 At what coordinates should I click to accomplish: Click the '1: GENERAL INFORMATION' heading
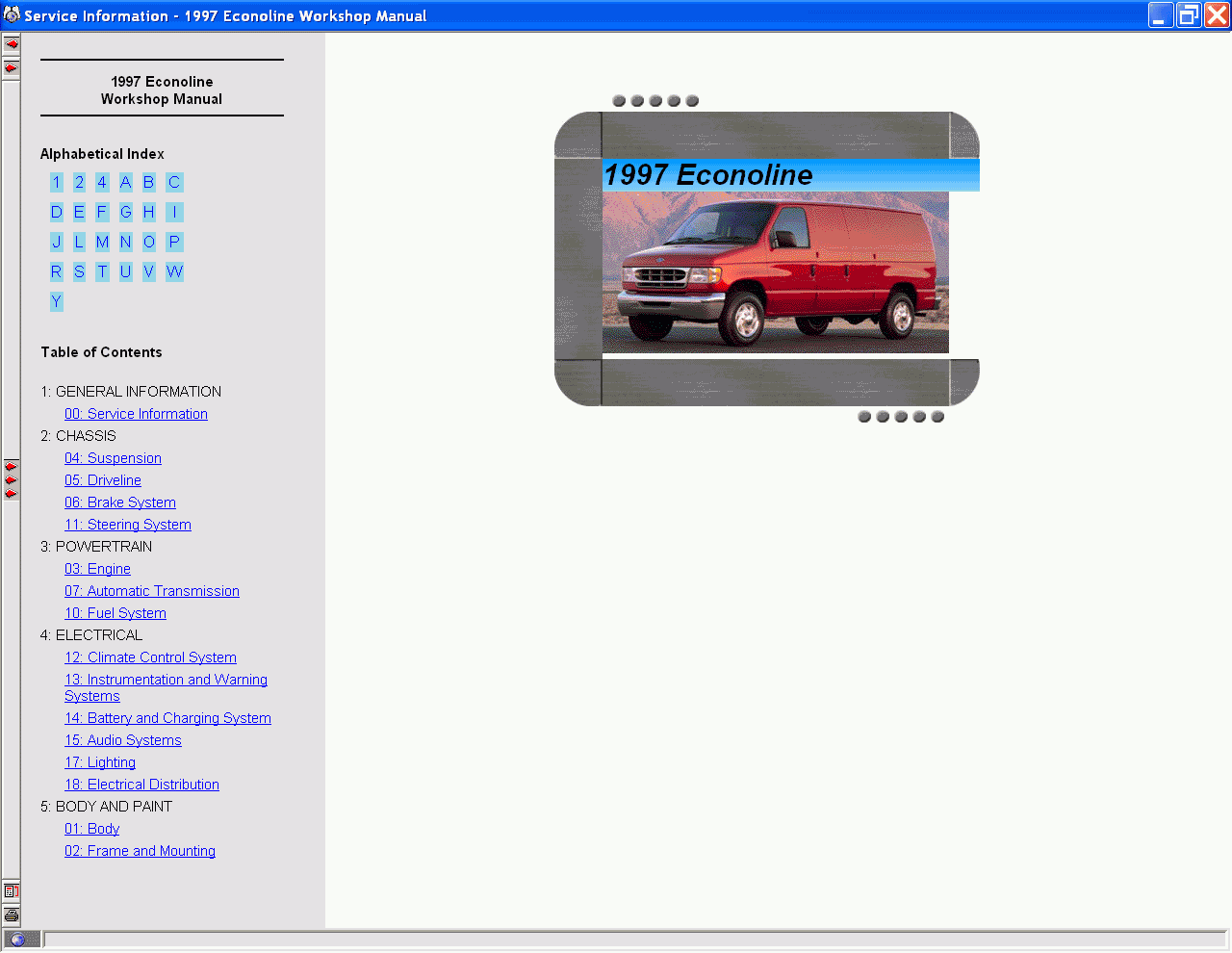click(131, 392)
